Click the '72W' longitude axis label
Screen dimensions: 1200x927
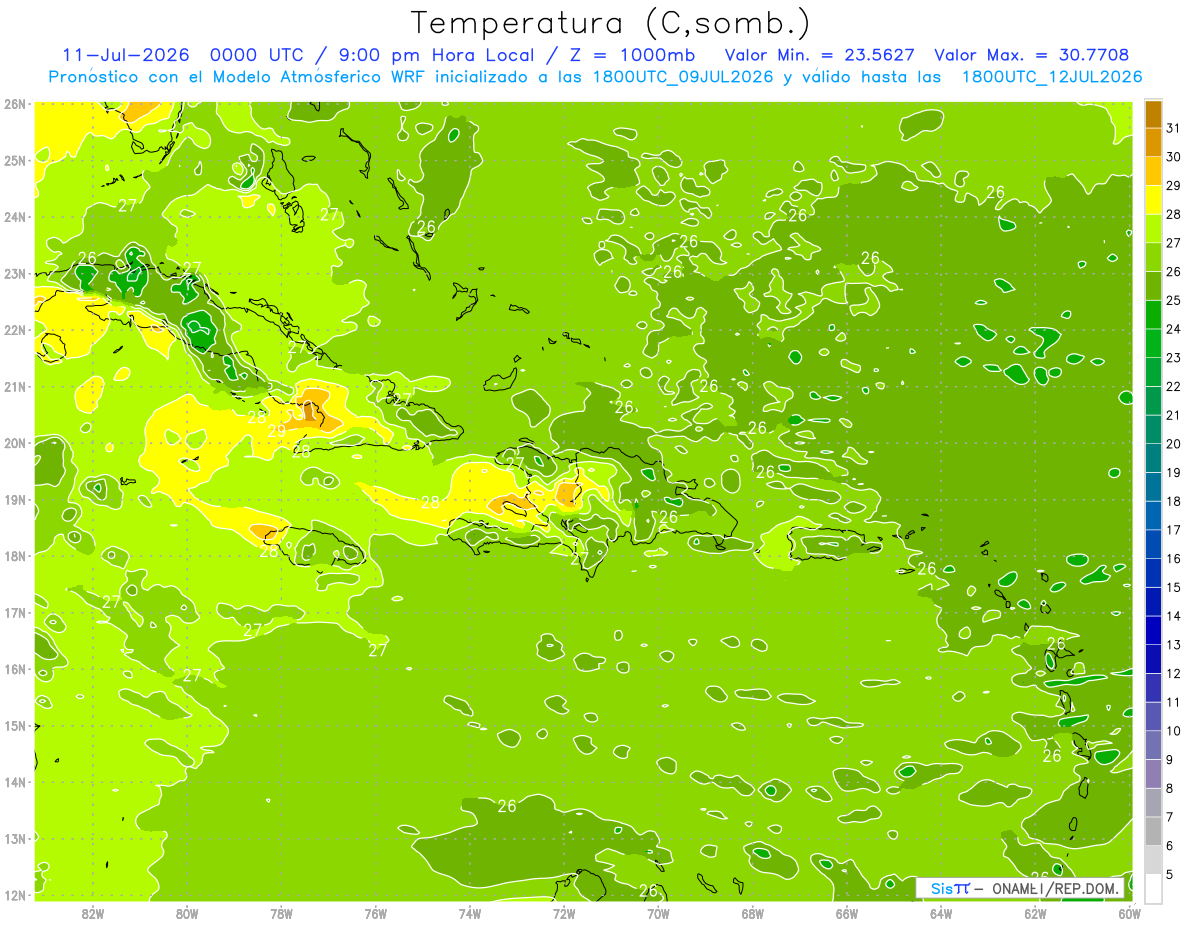564,913
